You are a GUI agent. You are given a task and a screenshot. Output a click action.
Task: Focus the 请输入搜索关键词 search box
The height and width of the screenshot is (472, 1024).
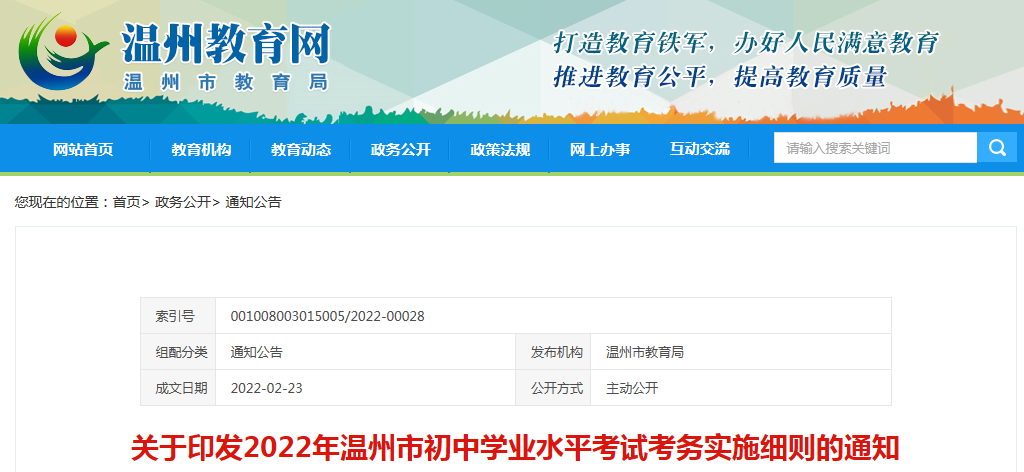(x=874, y=148)
